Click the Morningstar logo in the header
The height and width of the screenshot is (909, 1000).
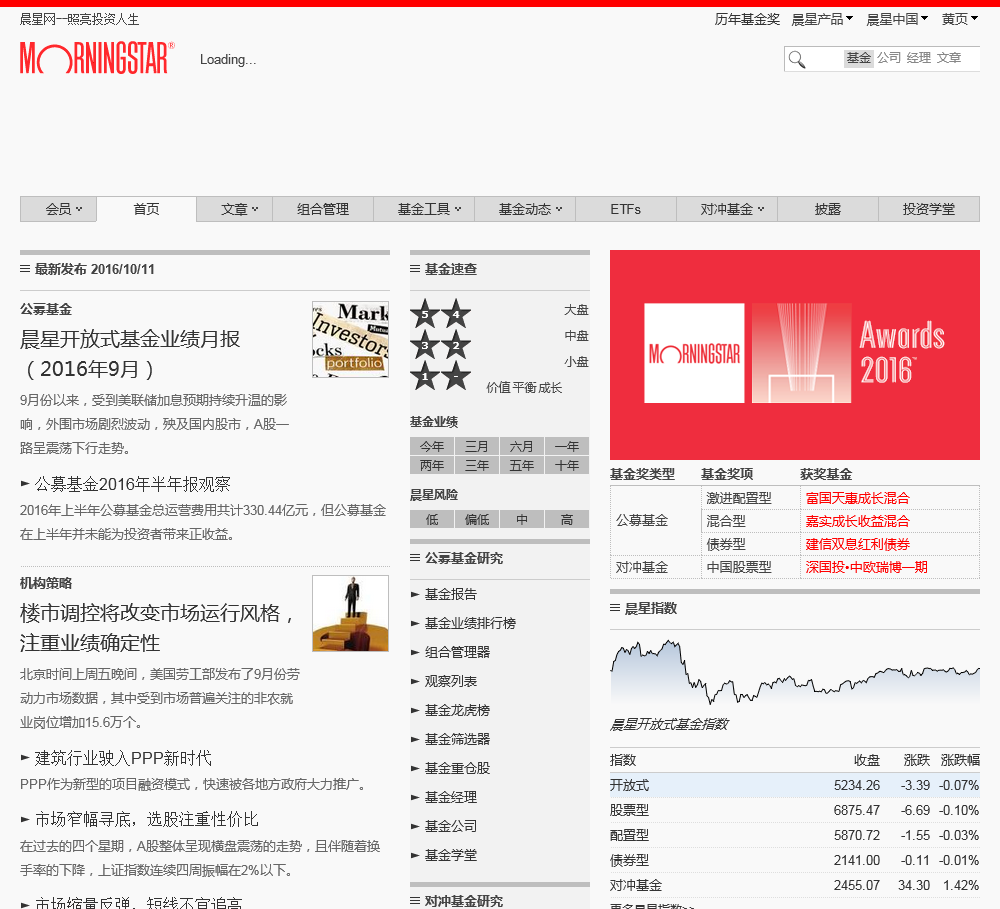click(x=97, y=58)
